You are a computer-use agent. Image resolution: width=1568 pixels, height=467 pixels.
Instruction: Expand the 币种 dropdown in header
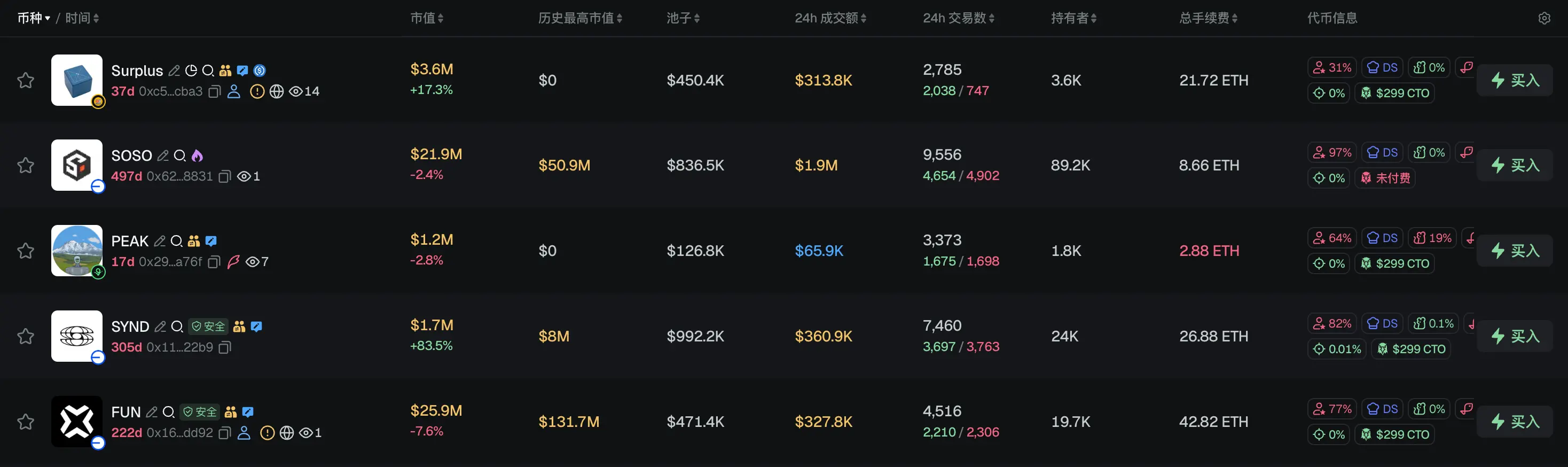(34, 18)
